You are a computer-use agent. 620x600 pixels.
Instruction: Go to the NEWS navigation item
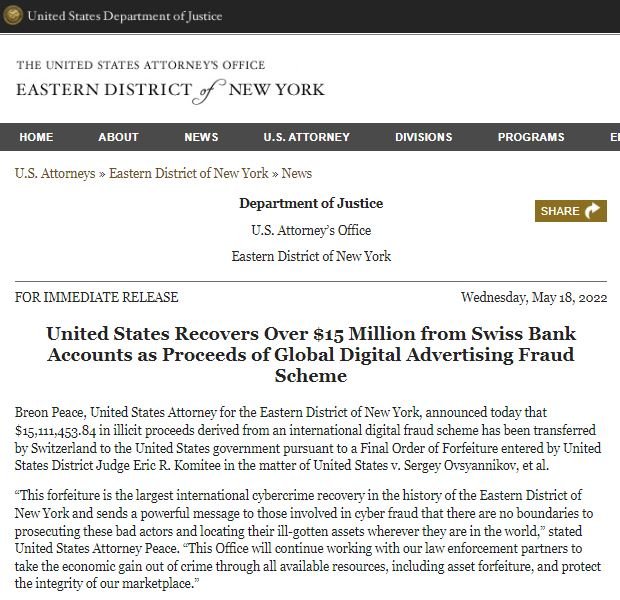tap(201, 137)
